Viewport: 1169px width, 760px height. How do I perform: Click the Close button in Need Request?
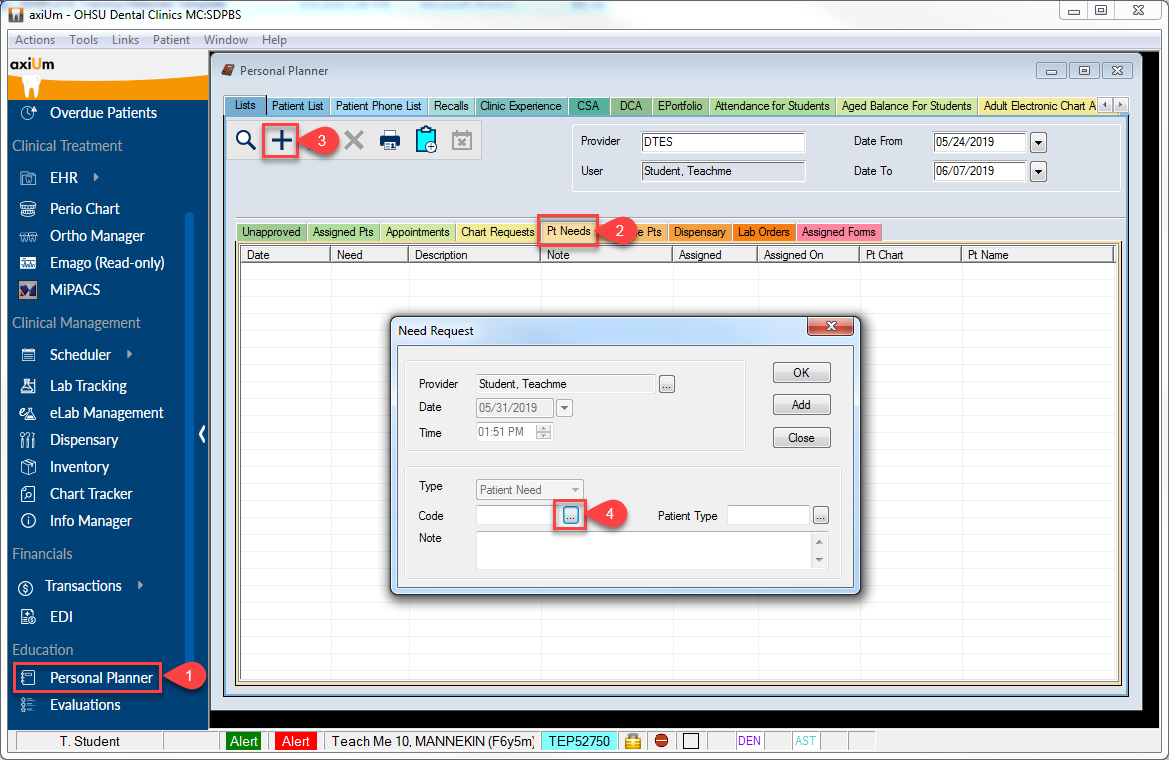[x=801, y=438]
